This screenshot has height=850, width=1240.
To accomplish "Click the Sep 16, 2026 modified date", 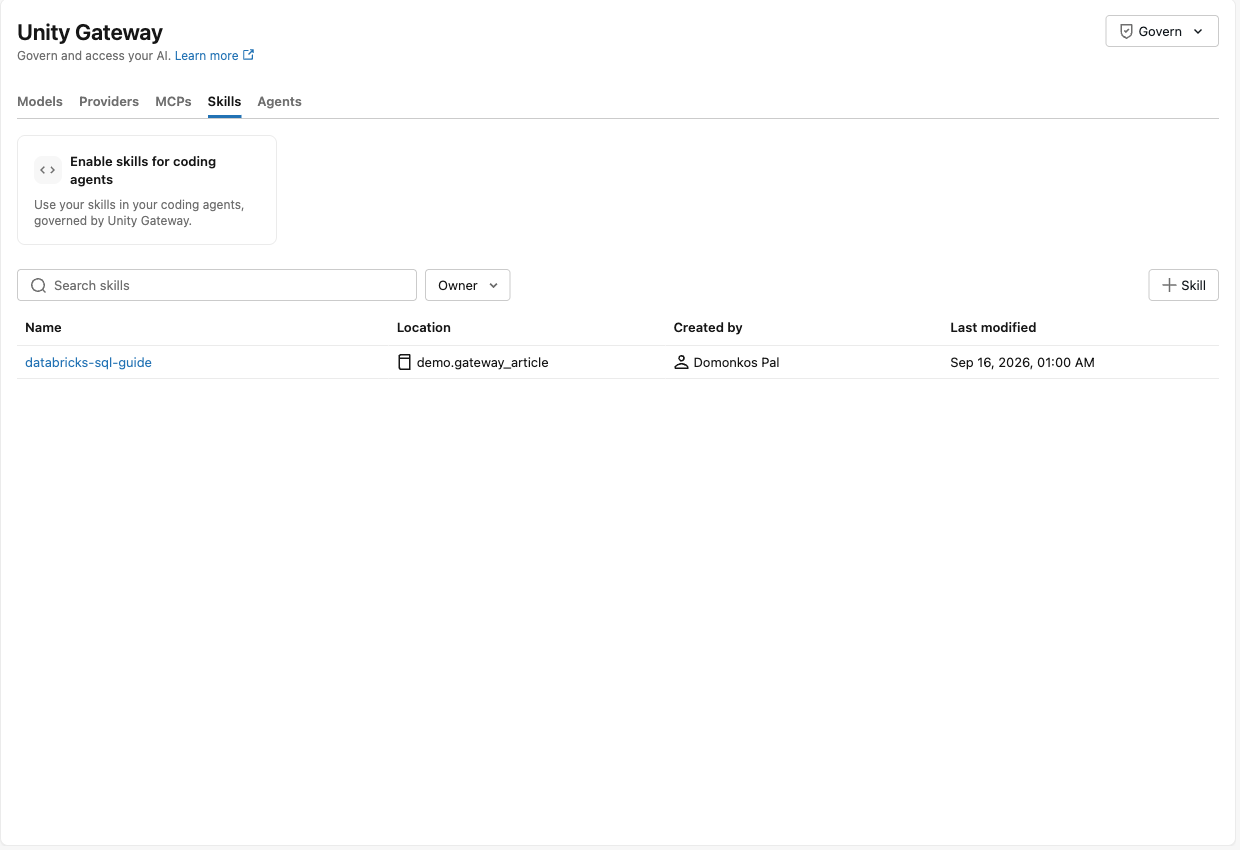I will (1022, 362).
